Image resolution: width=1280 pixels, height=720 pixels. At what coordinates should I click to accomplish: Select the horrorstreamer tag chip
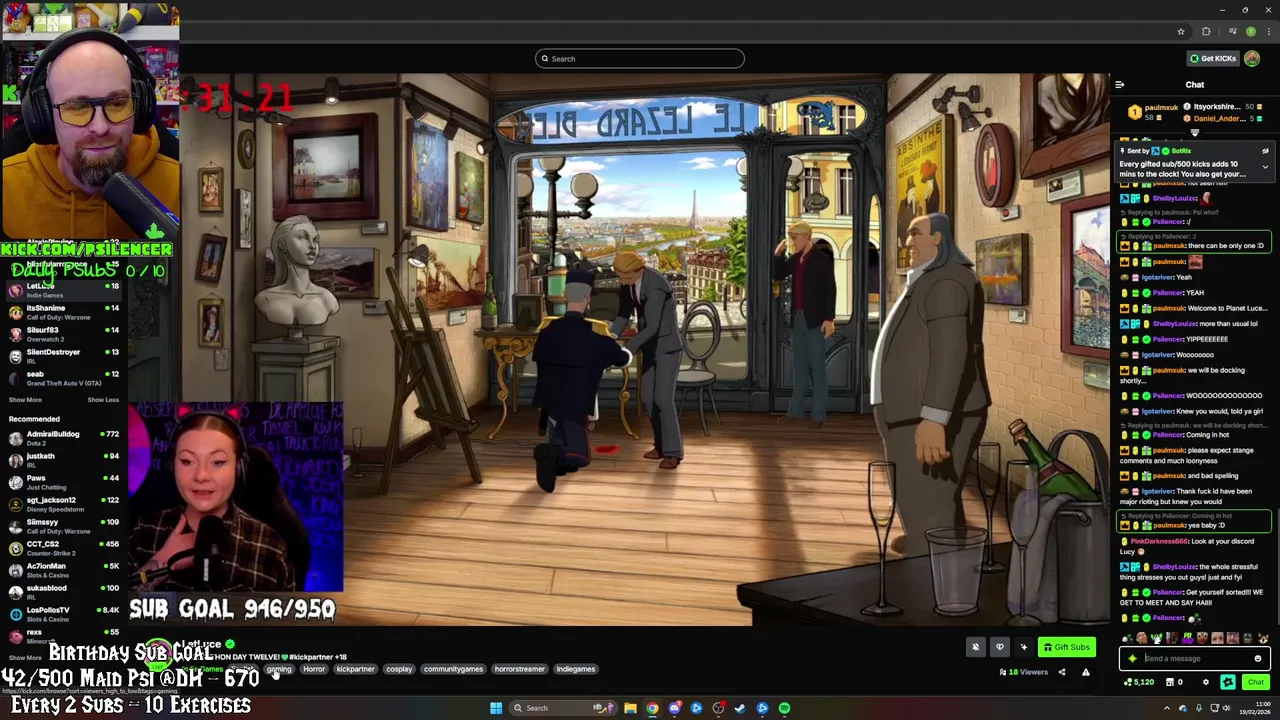pyautogui.click(x=519, y=669)
